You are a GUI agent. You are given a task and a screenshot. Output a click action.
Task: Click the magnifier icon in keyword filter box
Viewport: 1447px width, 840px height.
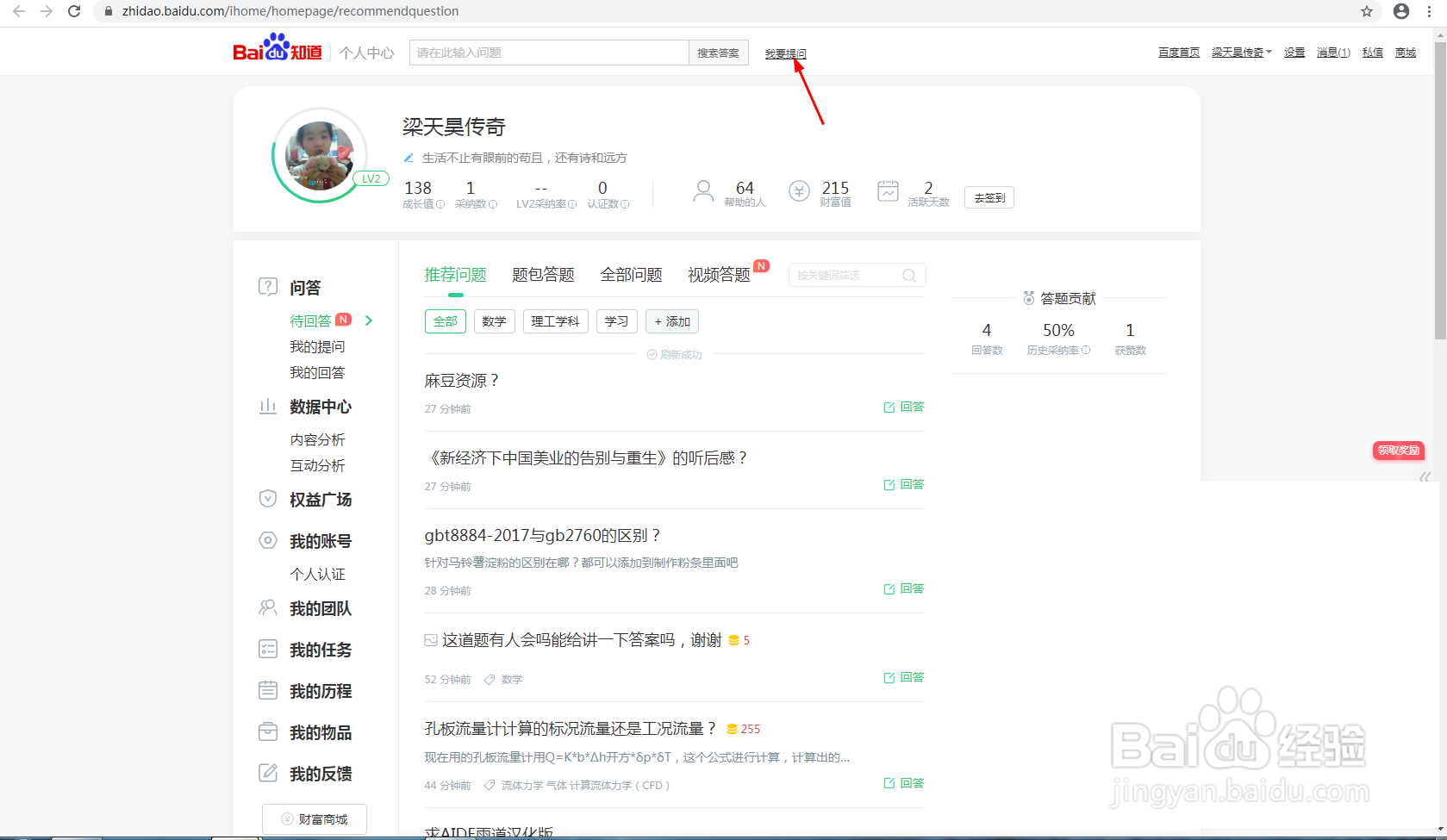point(908,275)
